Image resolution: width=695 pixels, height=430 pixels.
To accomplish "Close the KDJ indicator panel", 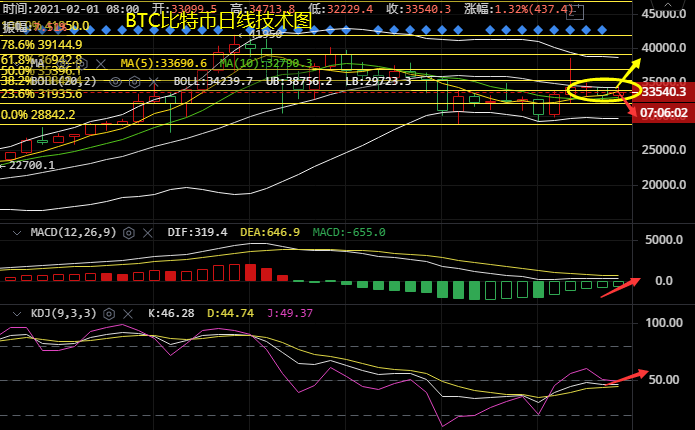I will pos(128,314).
